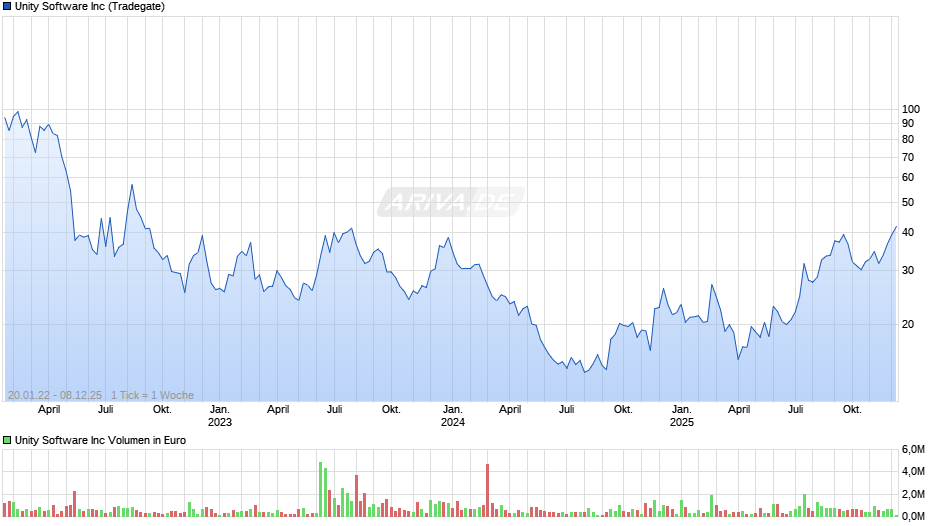The height and width of the screenshot is (526, 940).
Task: Click the price axis label 70
Action: tap(908, 158)
